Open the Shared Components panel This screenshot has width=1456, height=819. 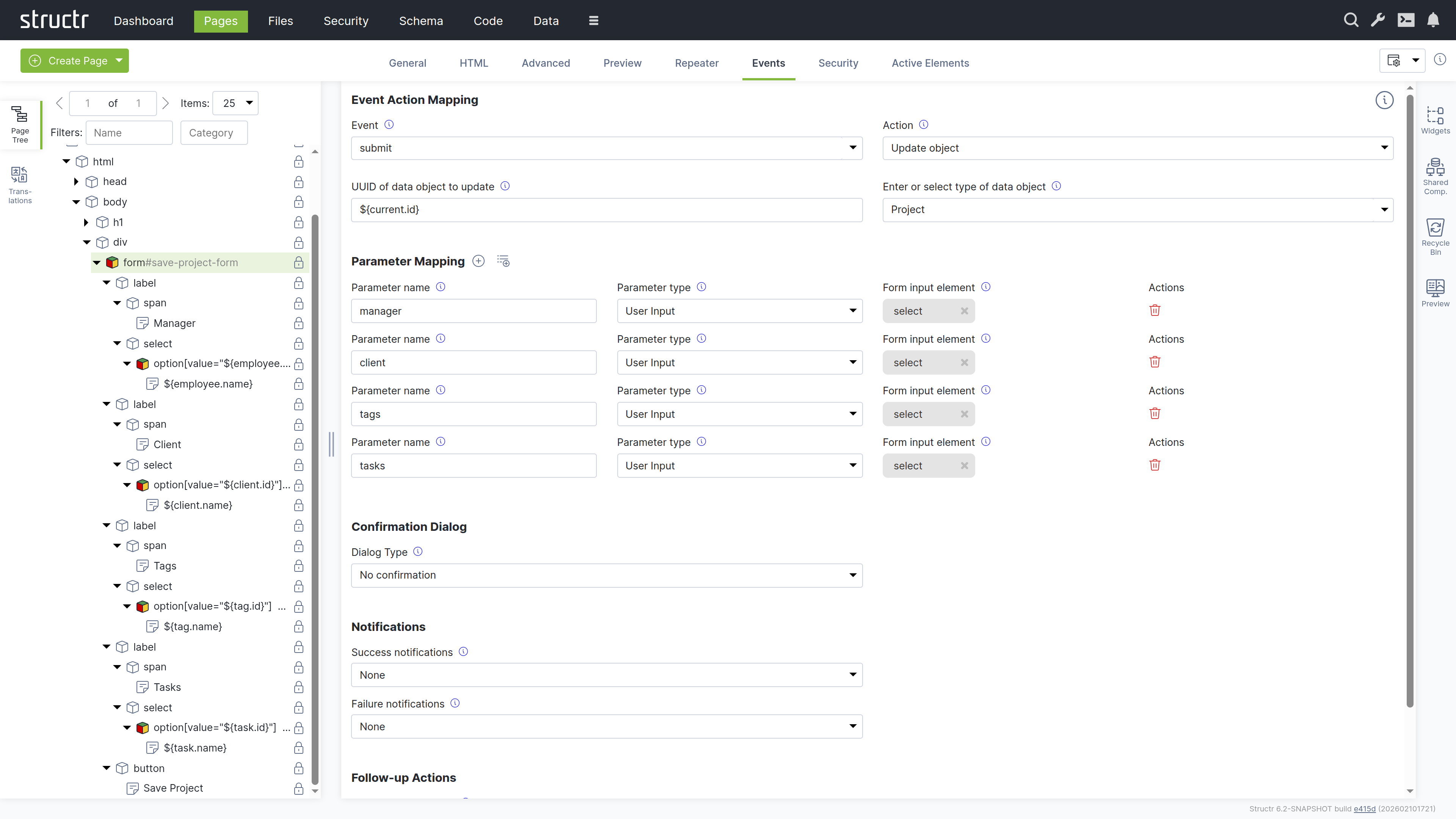[1436, 175]
